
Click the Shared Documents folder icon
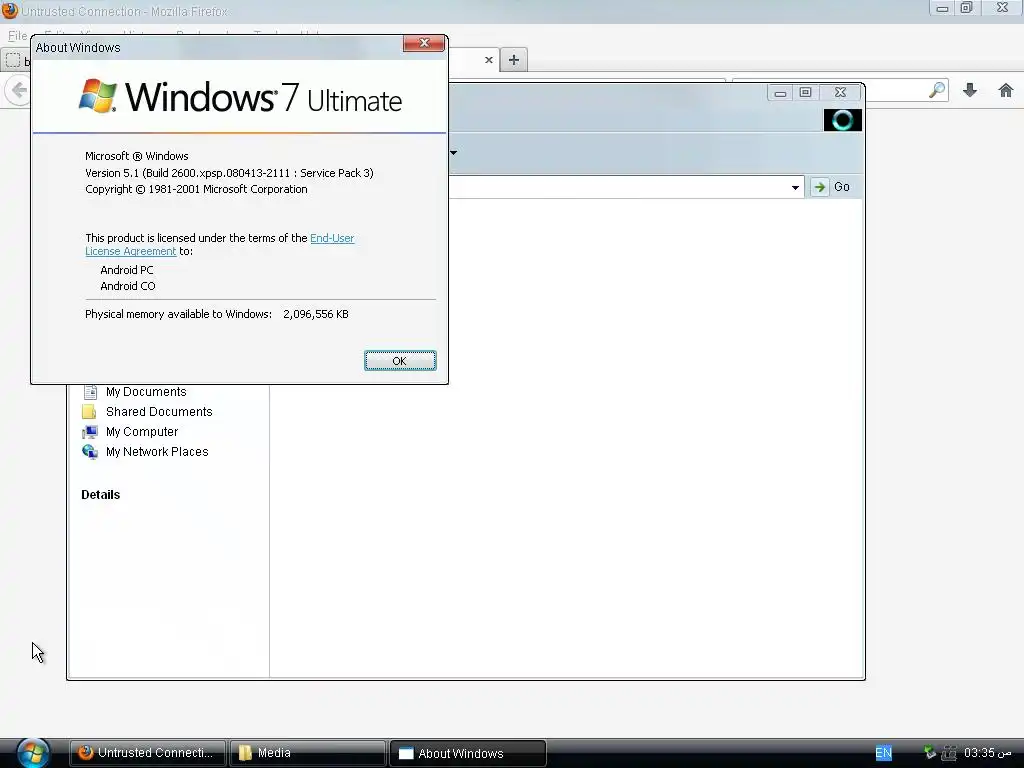pos(89,411)
